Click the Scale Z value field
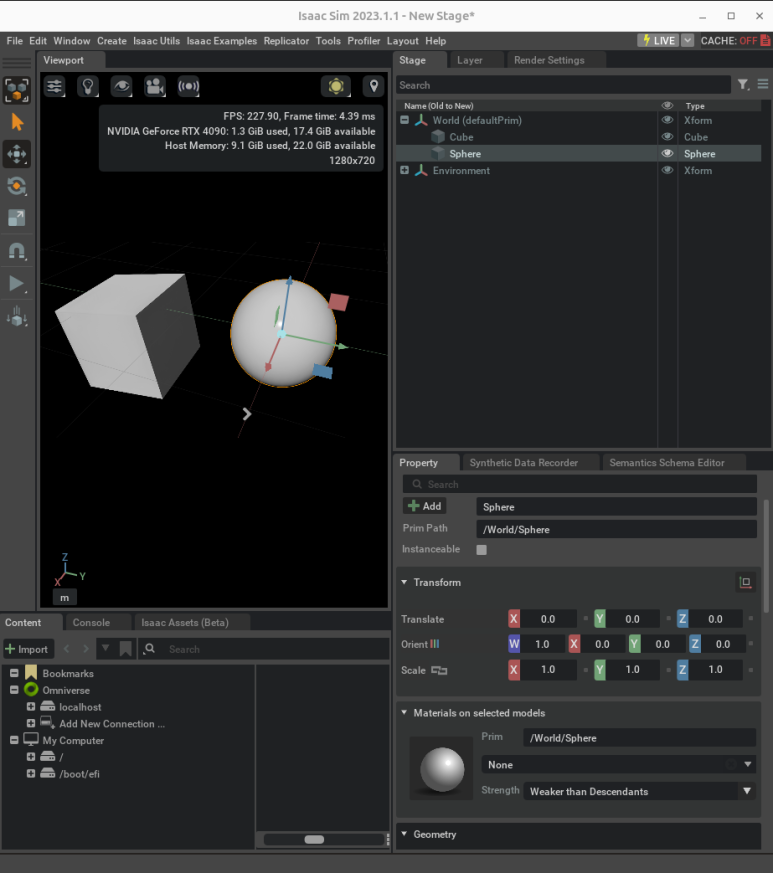The image size is (773, 873). [715, 670]
